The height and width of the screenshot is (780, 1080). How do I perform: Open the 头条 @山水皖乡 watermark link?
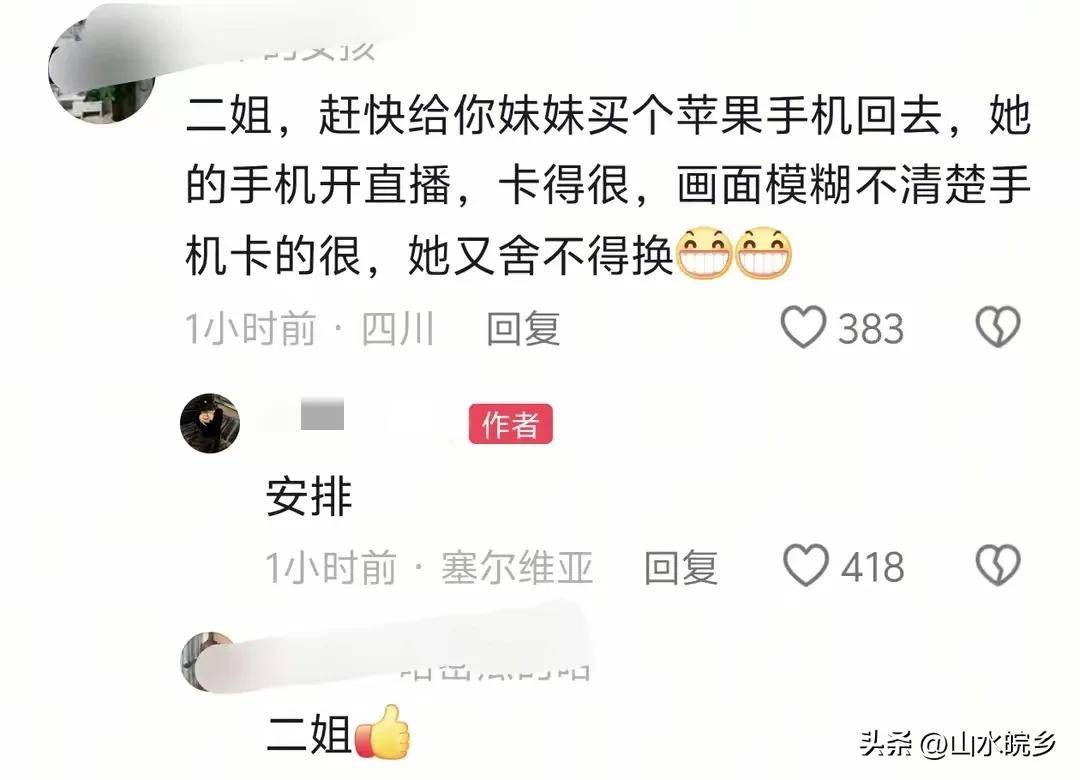pyautogui.click(x=957, y=744)
